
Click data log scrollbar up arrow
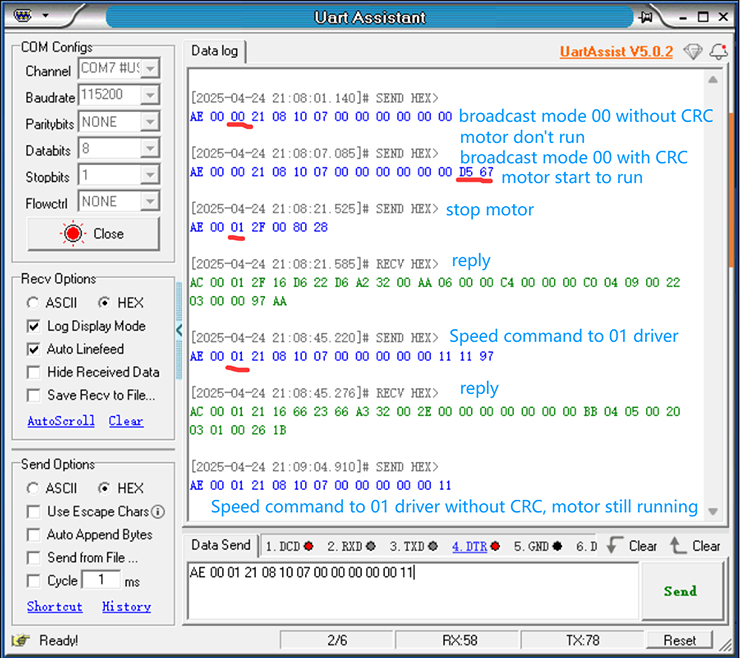pyautogui.click(x=713, y=79)
